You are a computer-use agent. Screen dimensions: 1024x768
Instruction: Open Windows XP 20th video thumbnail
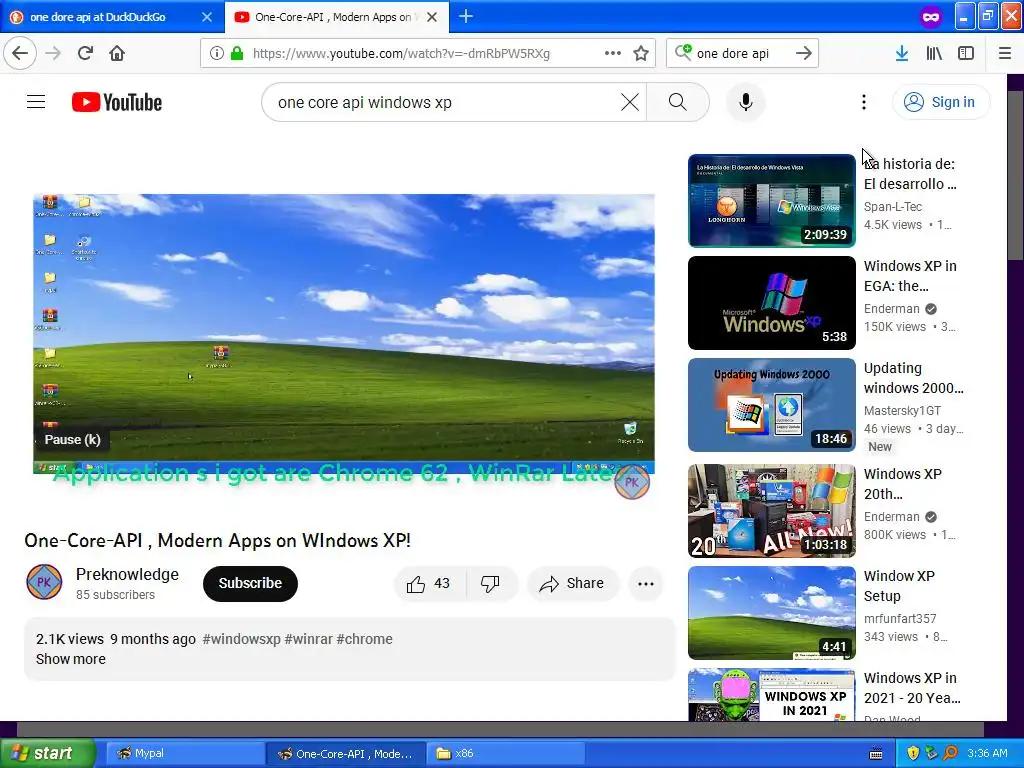(x=772, y=511)
